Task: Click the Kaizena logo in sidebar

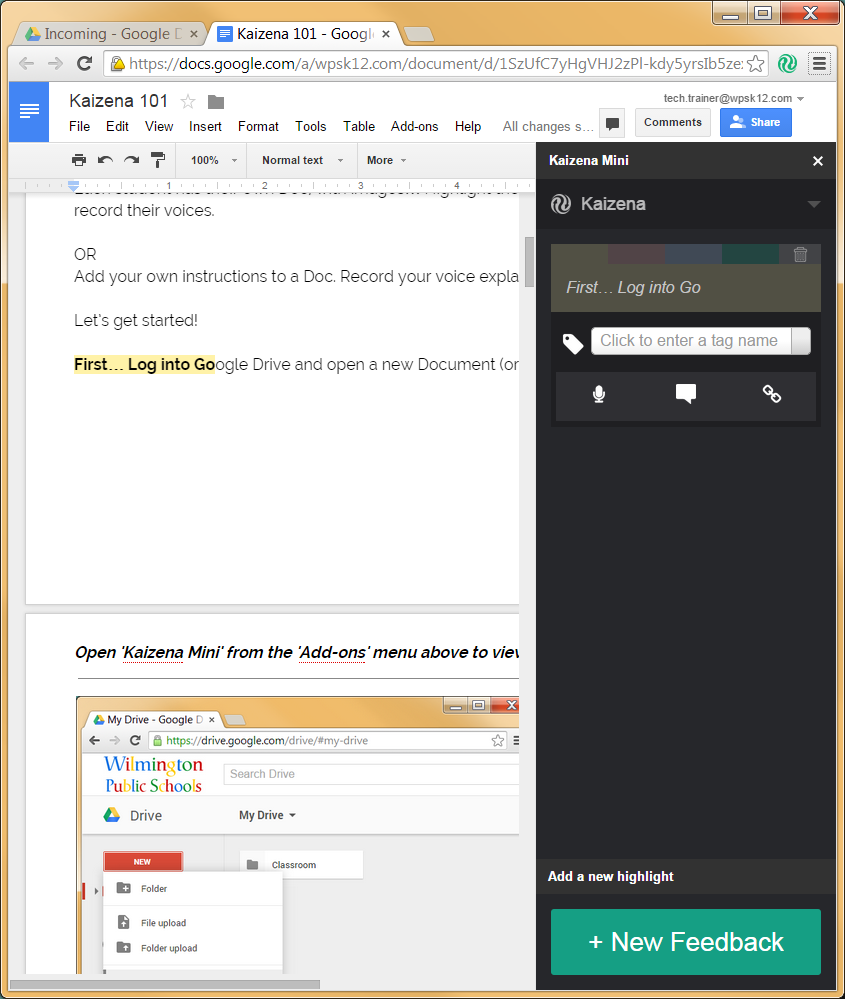Action: 561,204
